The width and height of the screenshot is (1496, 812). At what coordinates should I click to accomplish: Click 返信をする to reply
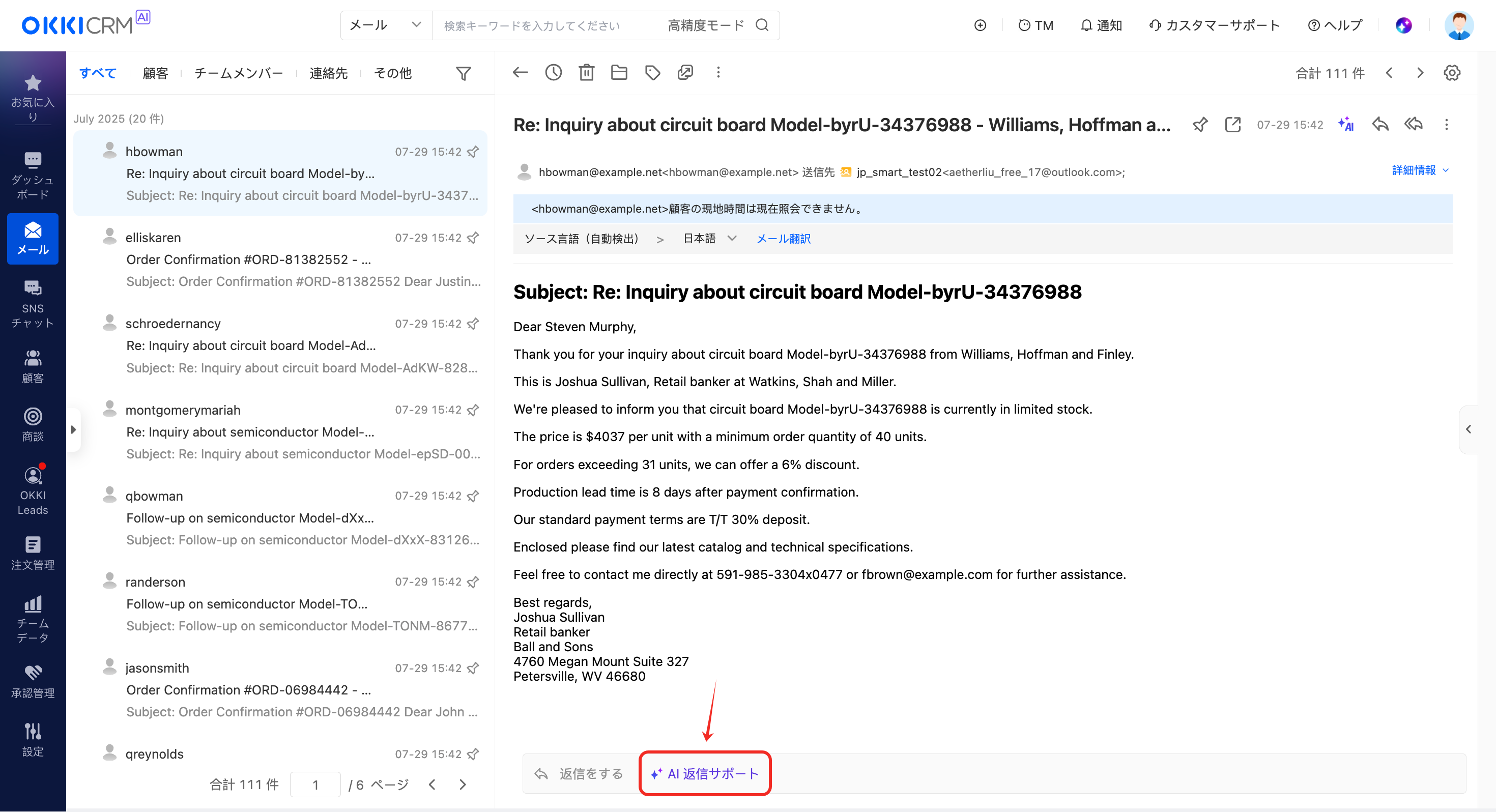click(x=579, y=774)
